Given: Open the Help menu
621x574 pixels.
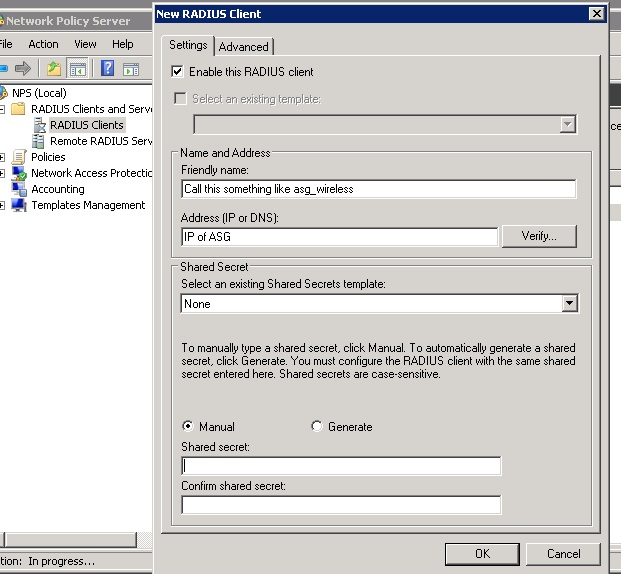Looking at the screenshot, I should pos(122,44).
